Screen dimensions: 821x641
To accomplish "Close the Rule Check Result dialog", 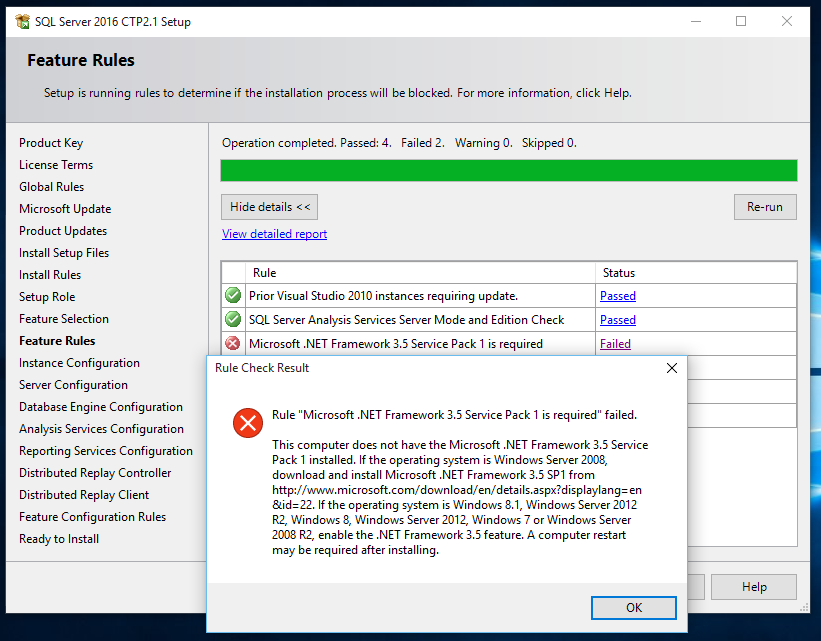I will tap(672, 368).
